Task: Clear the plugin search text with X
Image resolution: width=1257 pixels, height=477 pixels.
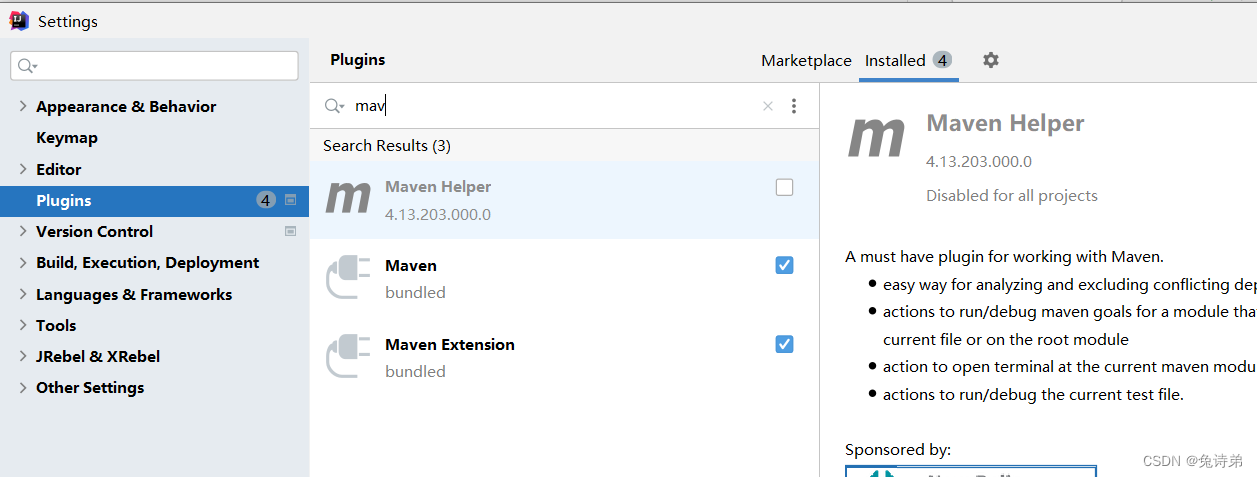Action: tap(768, 106)
